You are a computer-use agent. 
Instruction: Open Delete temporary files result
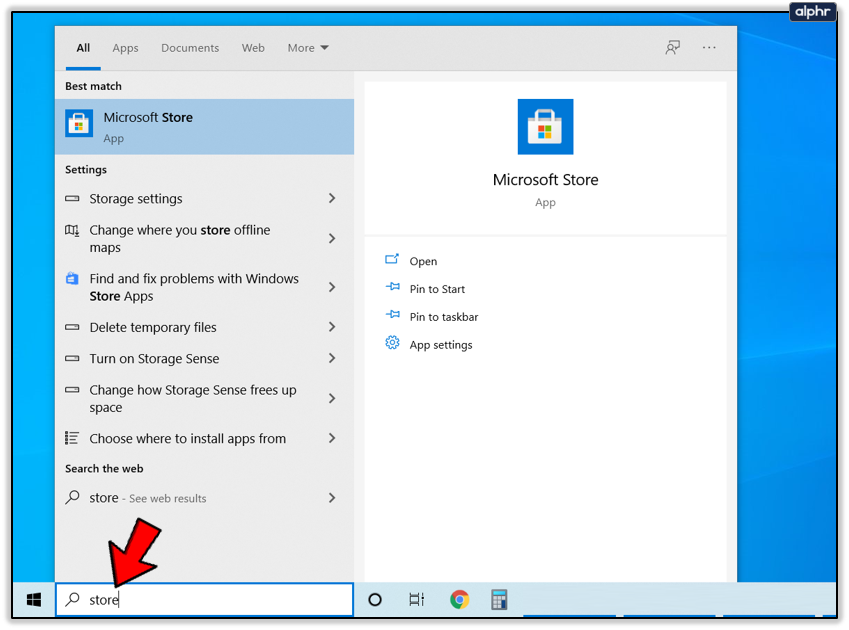[205, 327]
